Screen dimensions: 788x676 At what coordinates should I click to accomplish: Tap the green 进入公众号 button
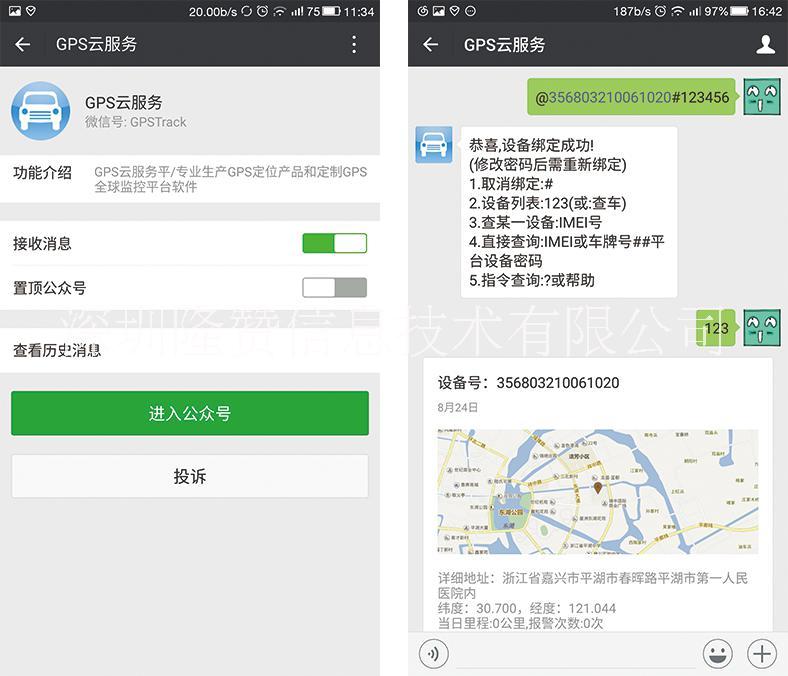coord(190,413)
